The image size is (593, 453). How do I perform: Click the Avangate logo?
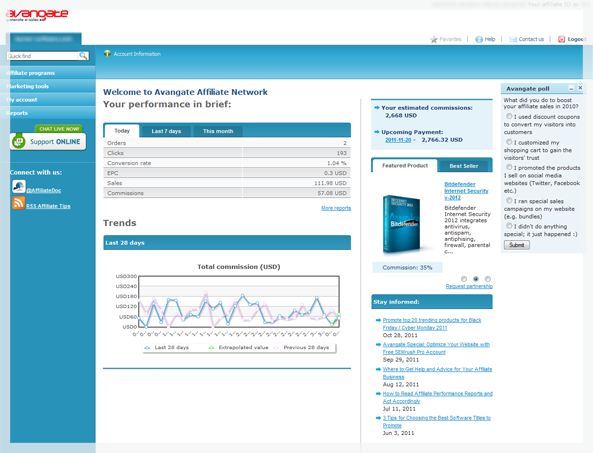click(37, 15)
